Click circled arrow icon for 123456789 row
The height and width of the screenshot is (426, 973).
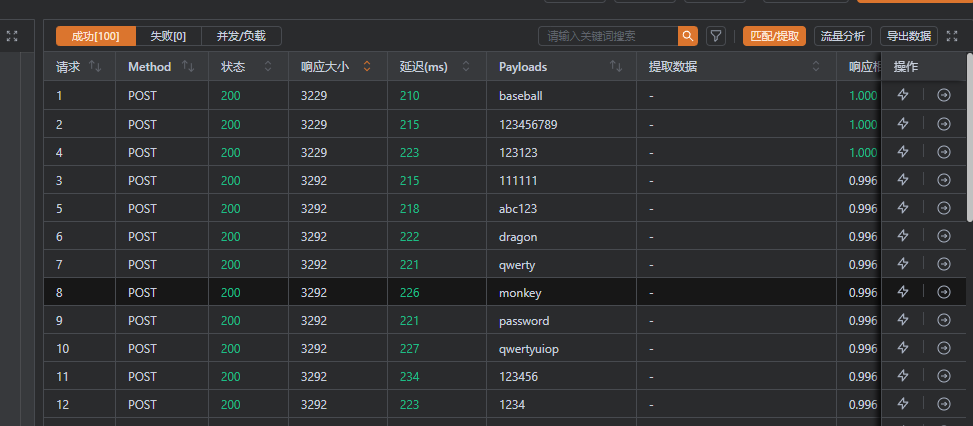tap(943, 124)
